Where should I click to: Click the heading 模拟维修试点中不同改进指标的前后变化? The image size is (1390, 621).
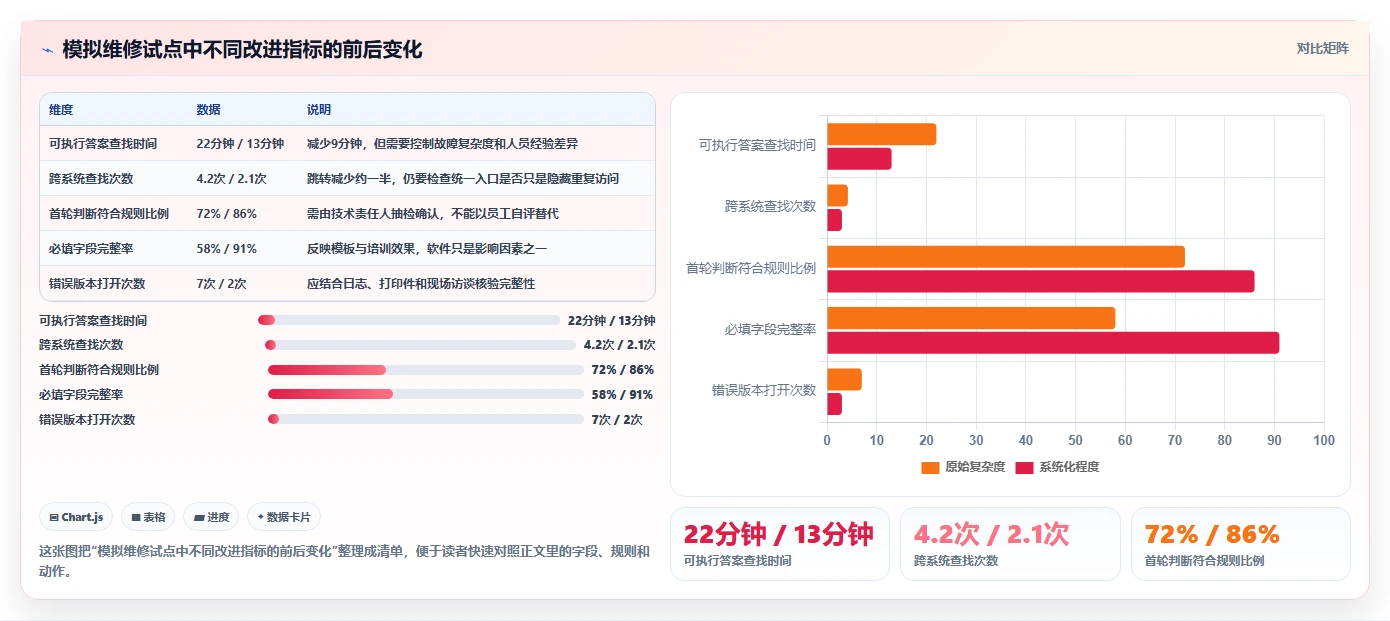click(x=242, y=49)
